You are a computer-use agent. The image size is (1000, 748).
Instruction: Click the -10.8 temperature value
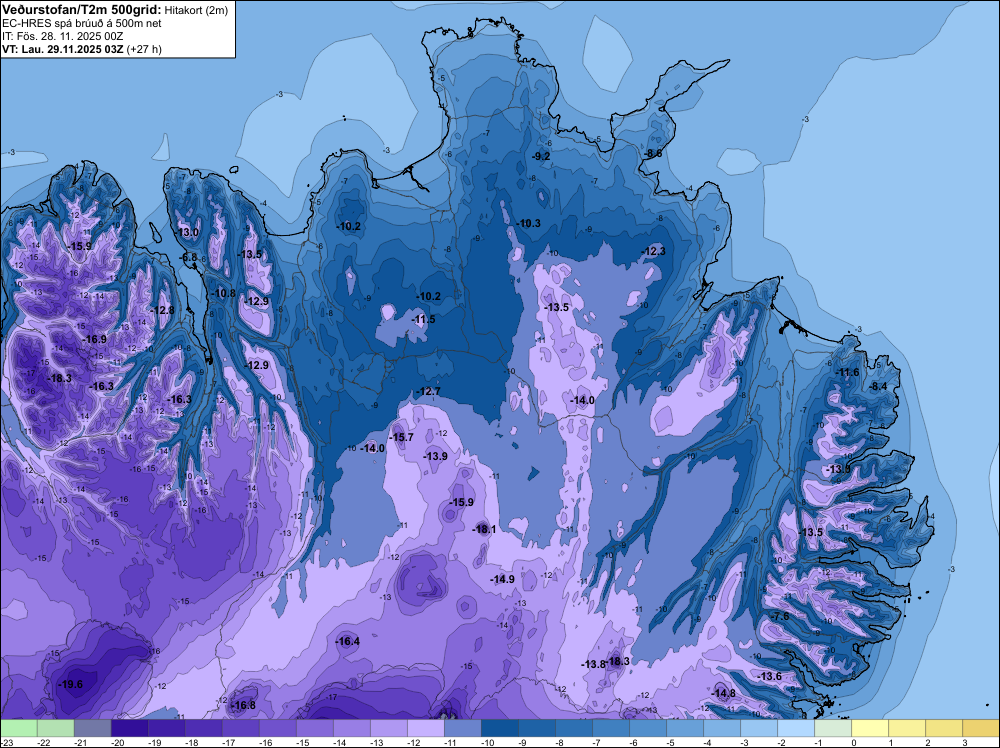pos(224,293)
